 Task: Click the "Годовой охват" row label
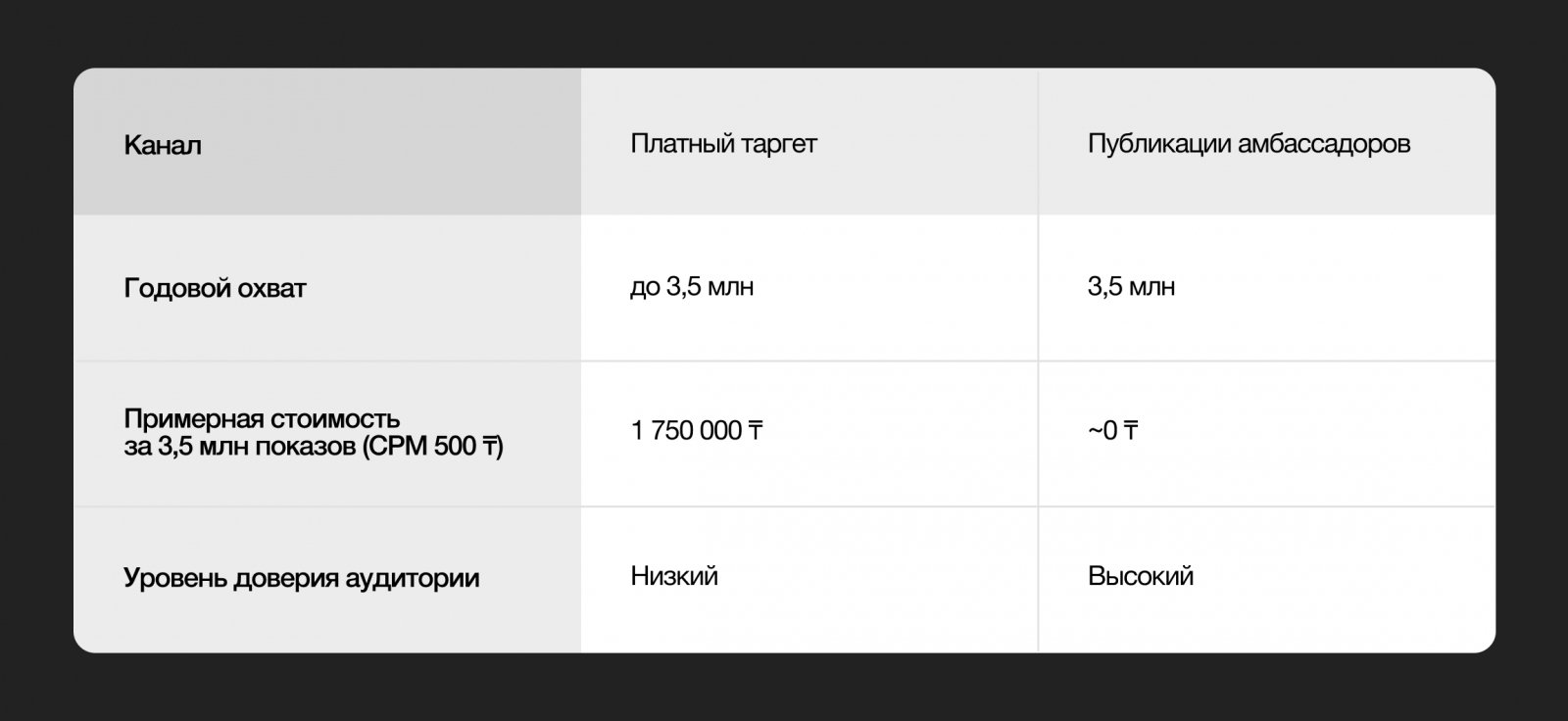click(215, 288)
